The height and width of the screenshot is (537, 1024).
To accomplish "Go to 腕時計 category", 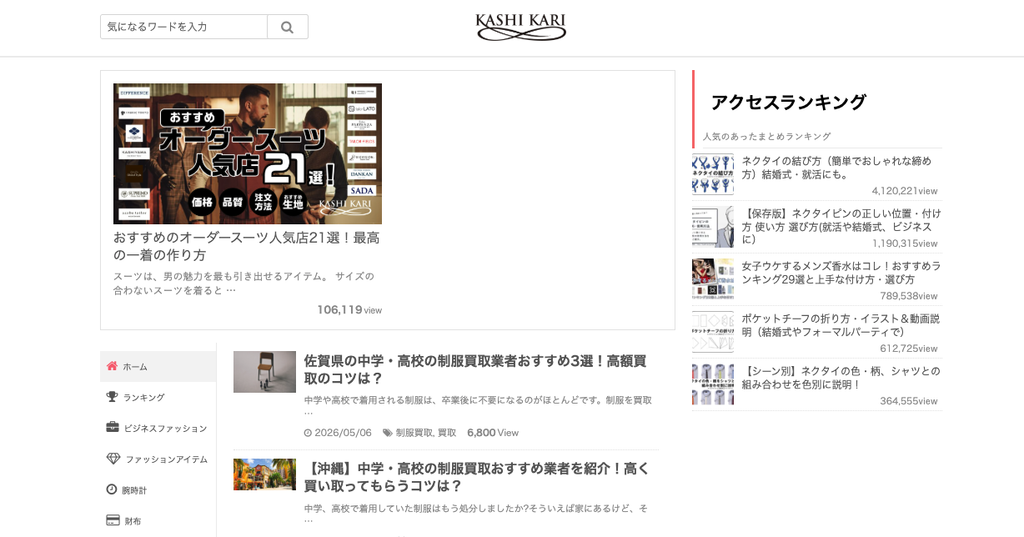I will [134, 490].
